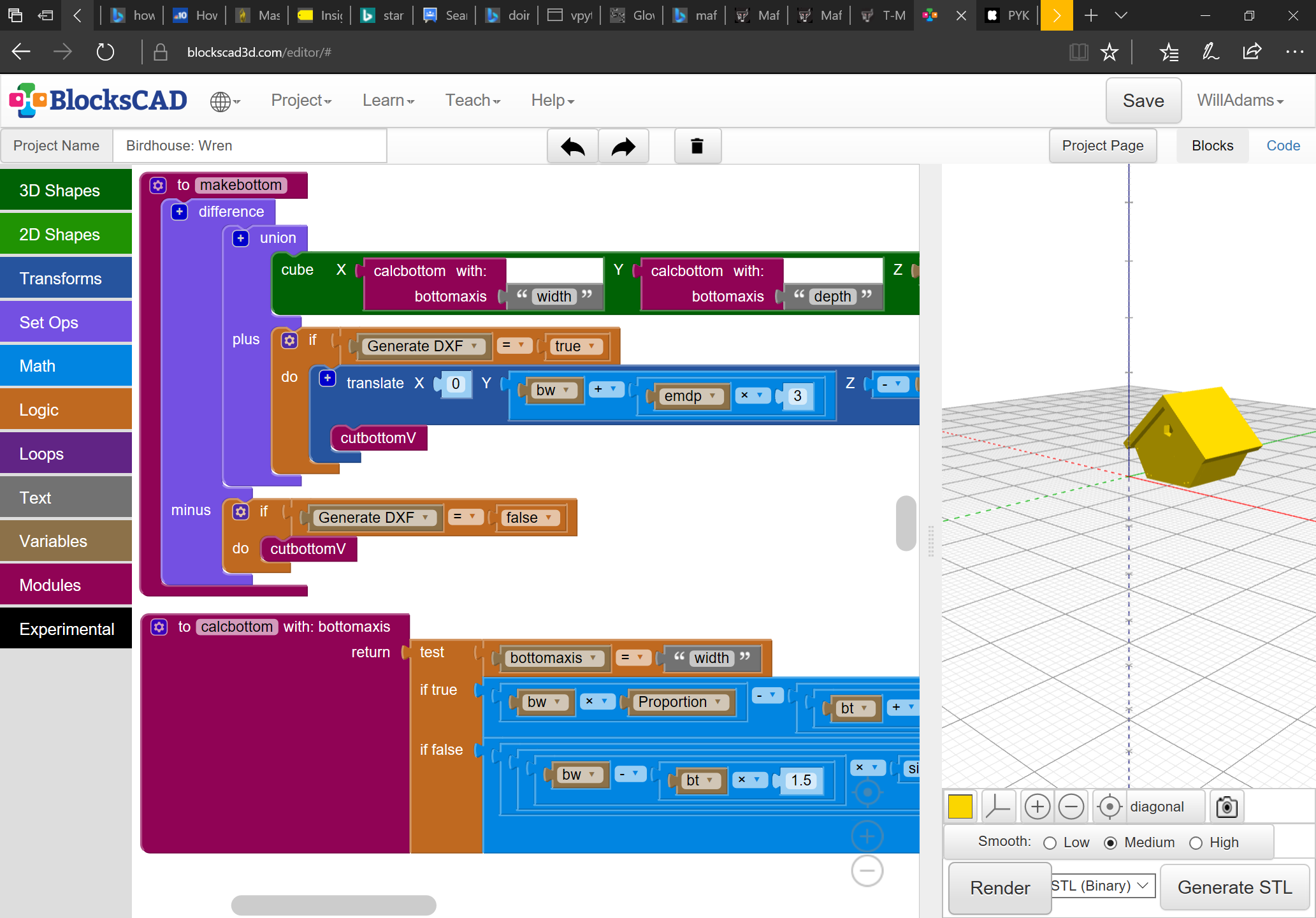
Task: Open the language globe menu
Action: tap(224, 101)
